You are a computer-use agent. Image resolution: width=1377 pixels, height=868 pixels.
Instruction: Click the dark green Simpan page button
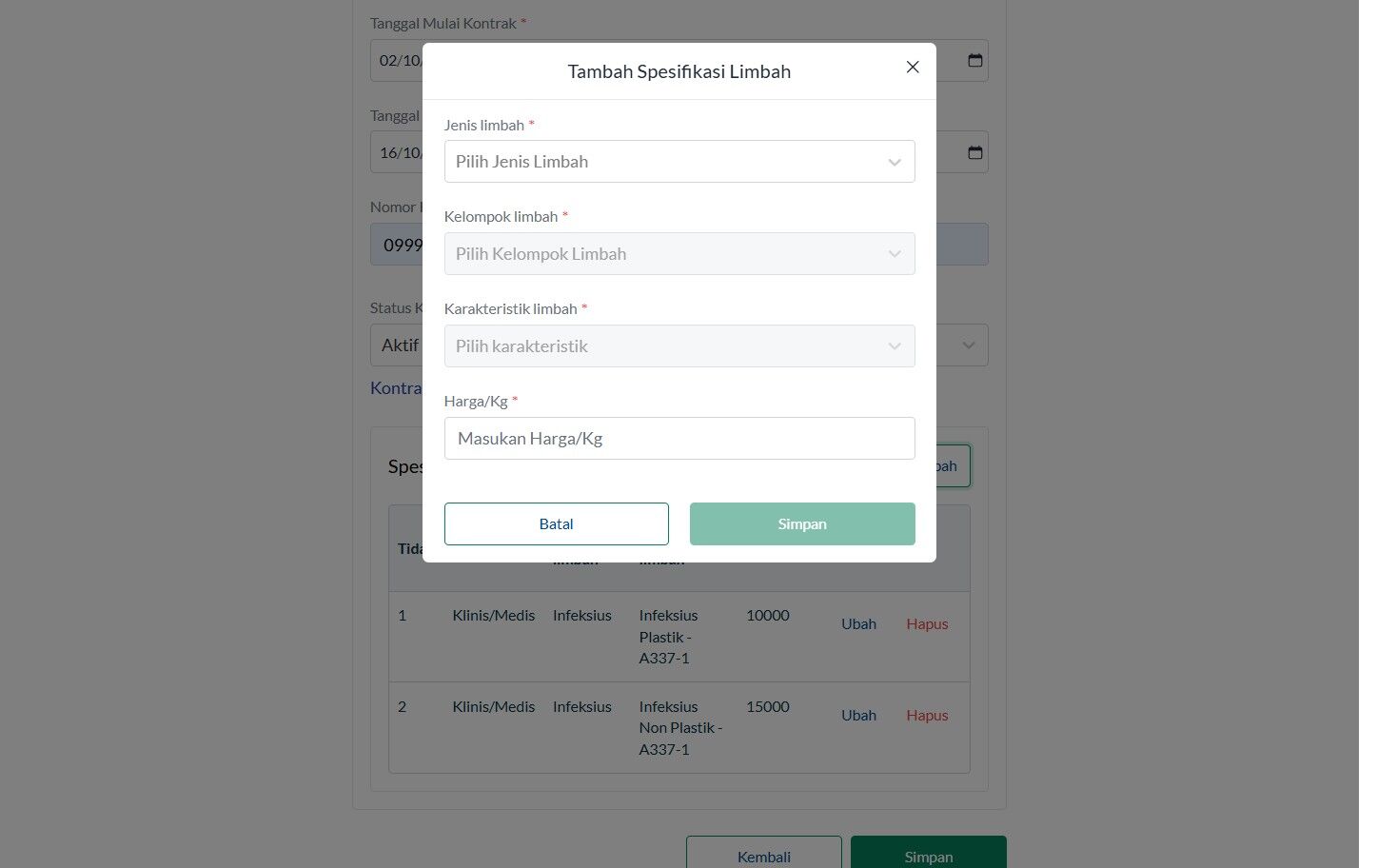click(929, 856)
